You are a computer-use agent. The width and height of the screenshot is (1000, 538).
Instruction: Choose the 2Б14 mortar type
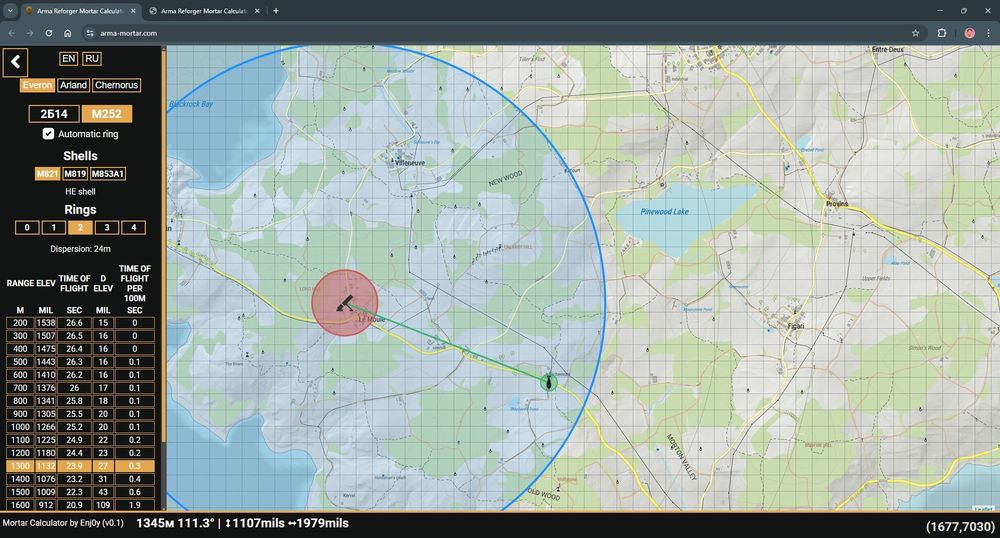click(54, 114)
